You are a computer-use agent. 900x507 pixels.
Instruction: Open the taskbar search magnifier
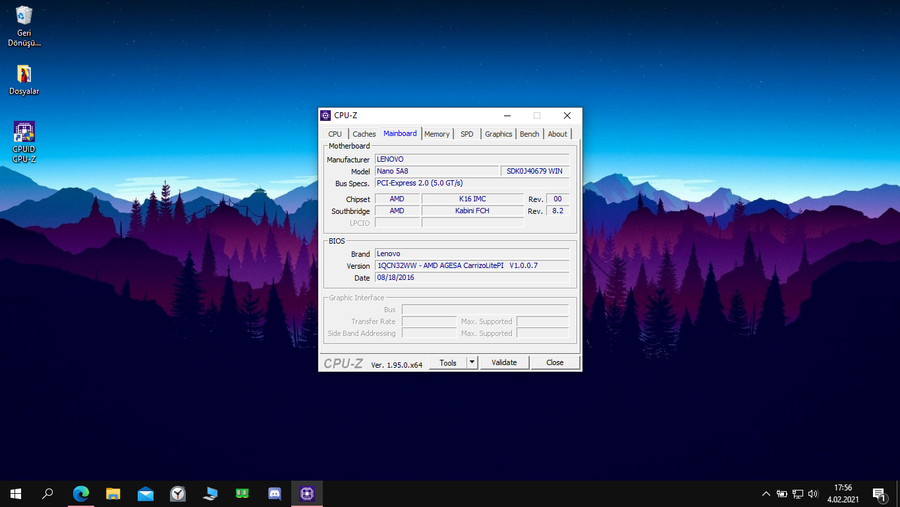click(x=48, y=494)
